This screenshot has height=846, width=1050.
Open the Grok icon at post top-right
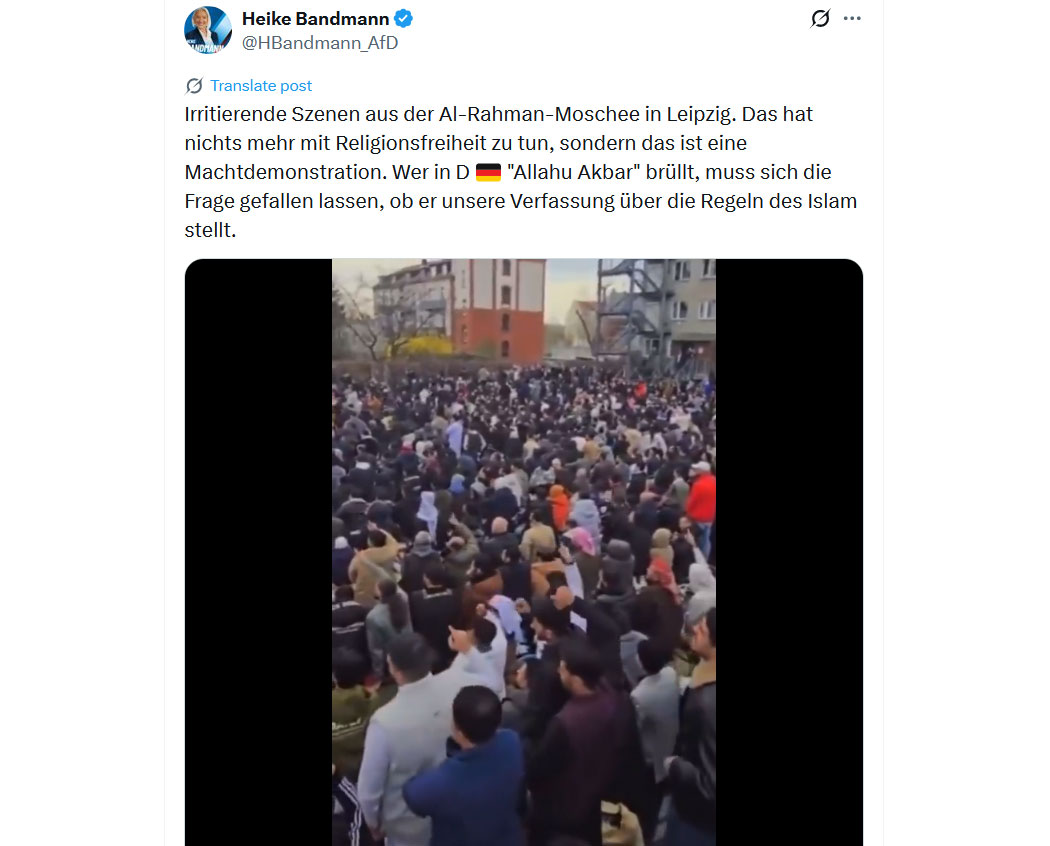[820, 18]
